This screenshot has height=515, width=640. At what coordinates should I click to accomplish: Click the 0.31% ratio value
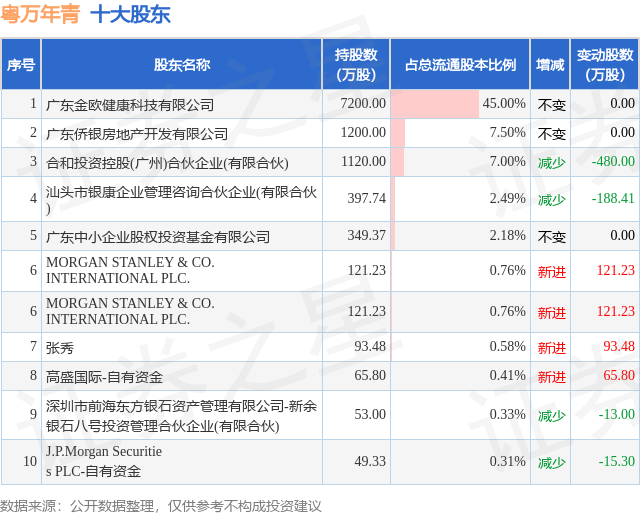(507, 461)
